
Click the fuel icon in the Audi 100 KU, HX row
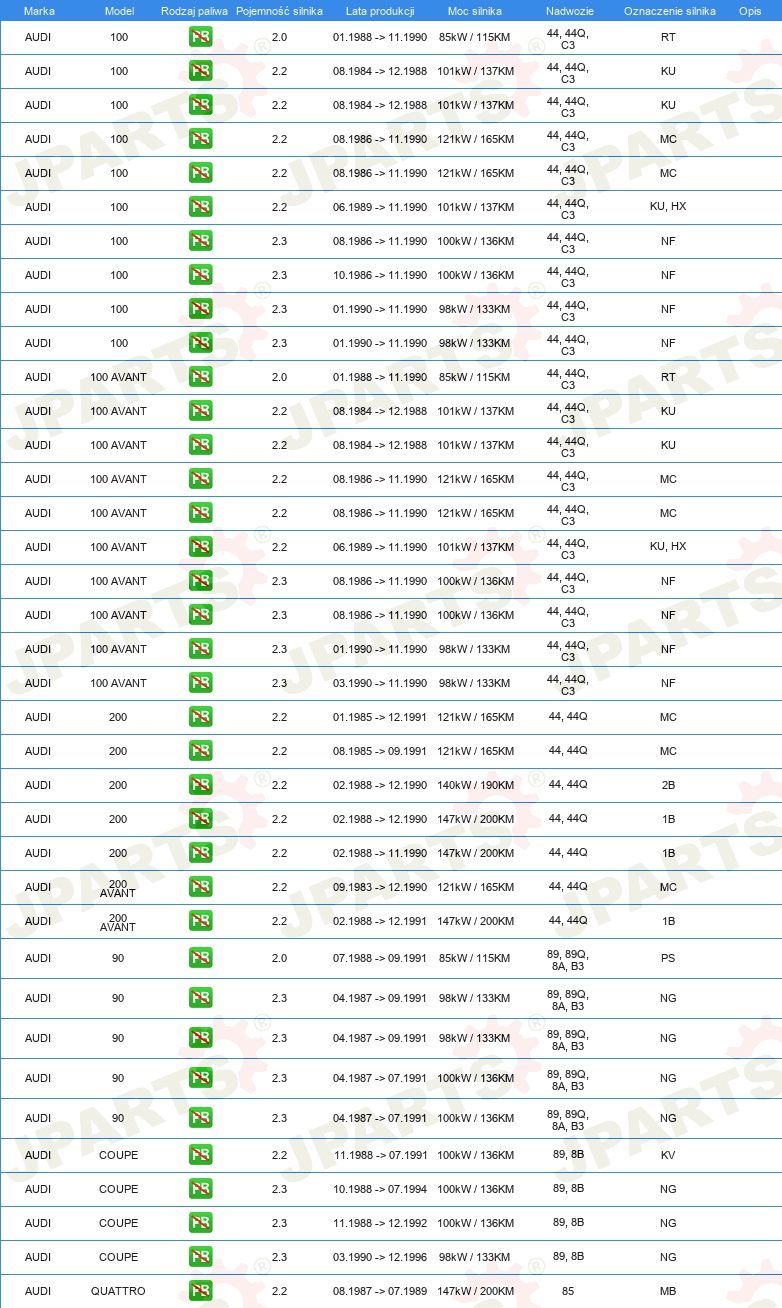[x=200, y=207]
